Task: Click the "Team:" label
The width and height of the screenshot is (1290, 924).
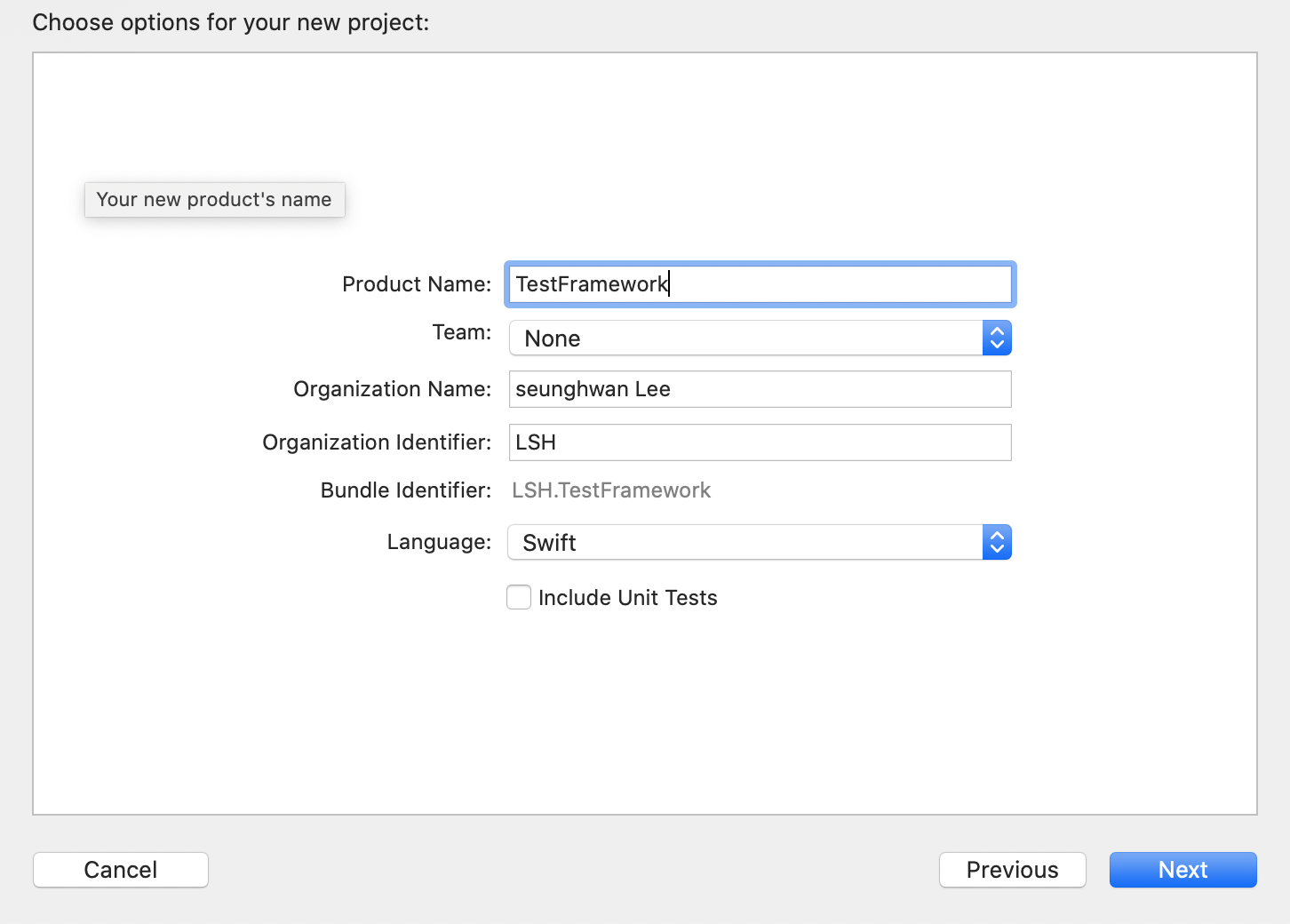Action: click(x=461, y=332)
